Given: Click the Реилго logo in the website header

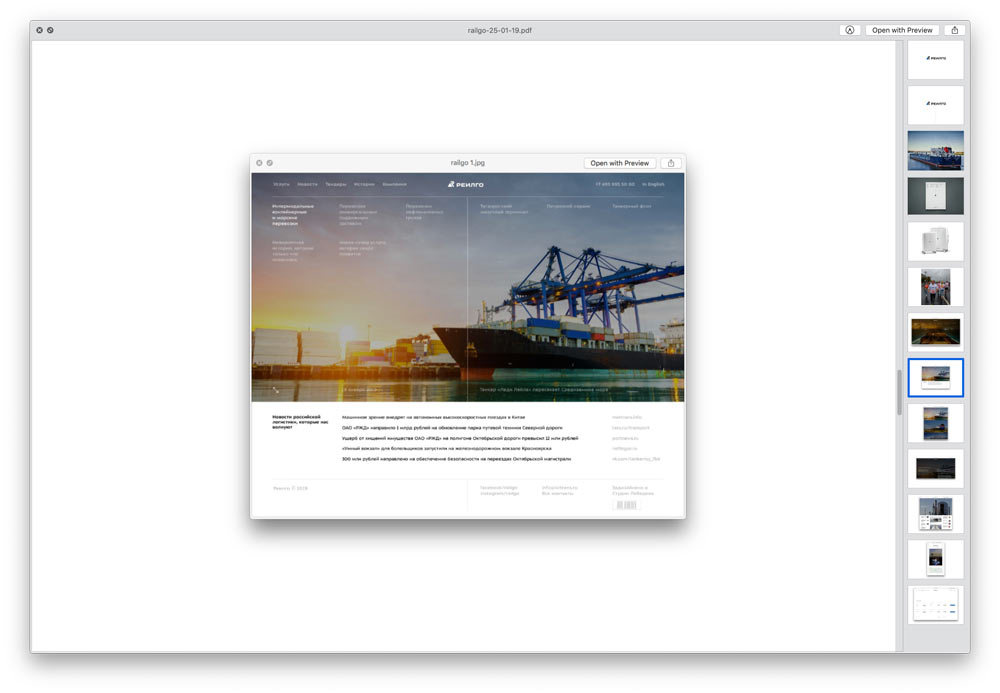Looking at the screenshot, I should click(x=466, y=184).
